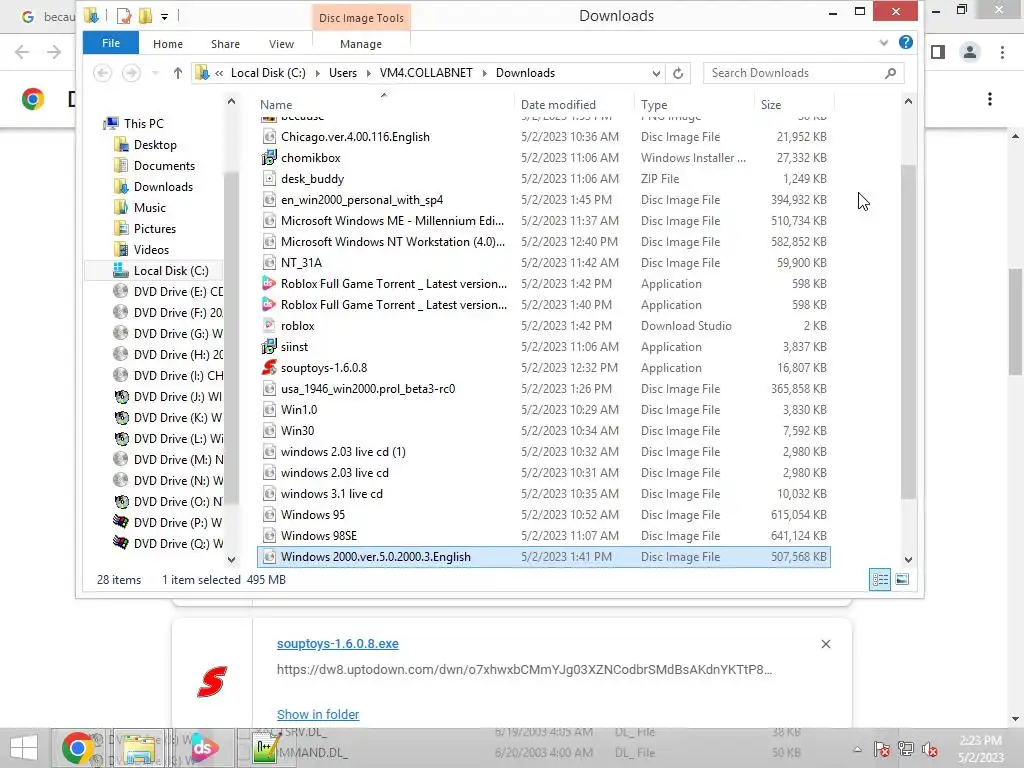
Task: Open Customize Quick Access Toolbar dropdown
Action: pos(165,16)
